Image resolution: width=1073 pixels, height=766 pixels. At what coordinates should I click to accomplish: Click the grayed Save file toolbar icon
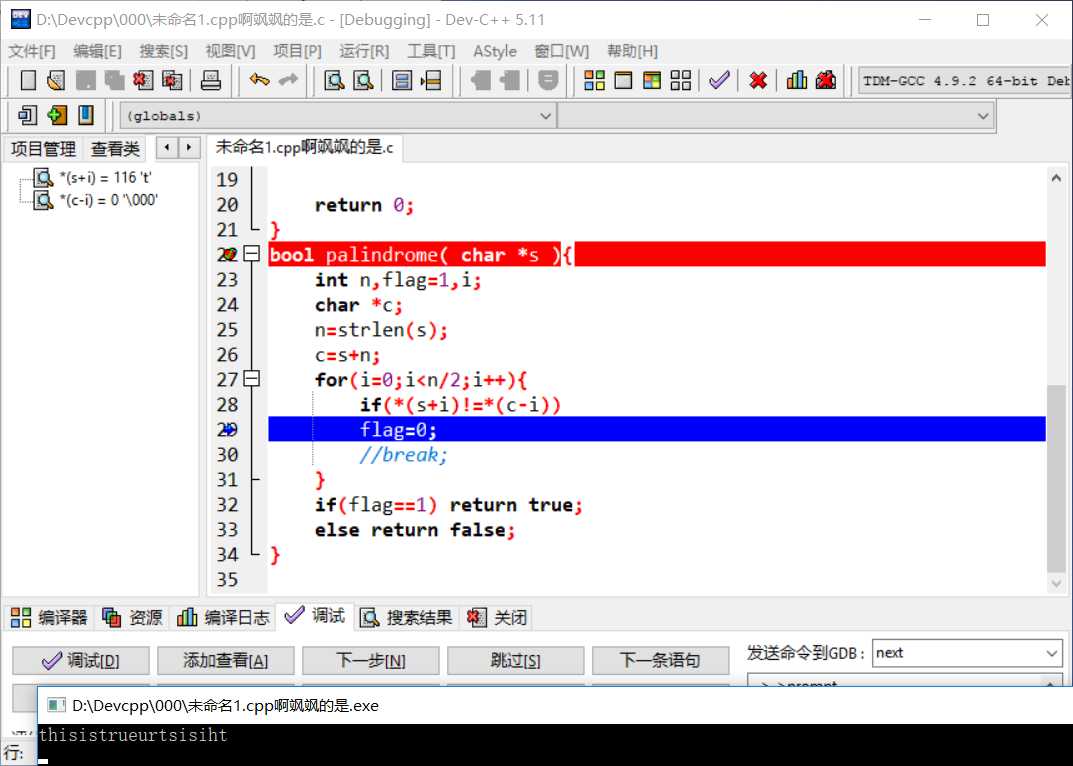[x=86, y=81]
